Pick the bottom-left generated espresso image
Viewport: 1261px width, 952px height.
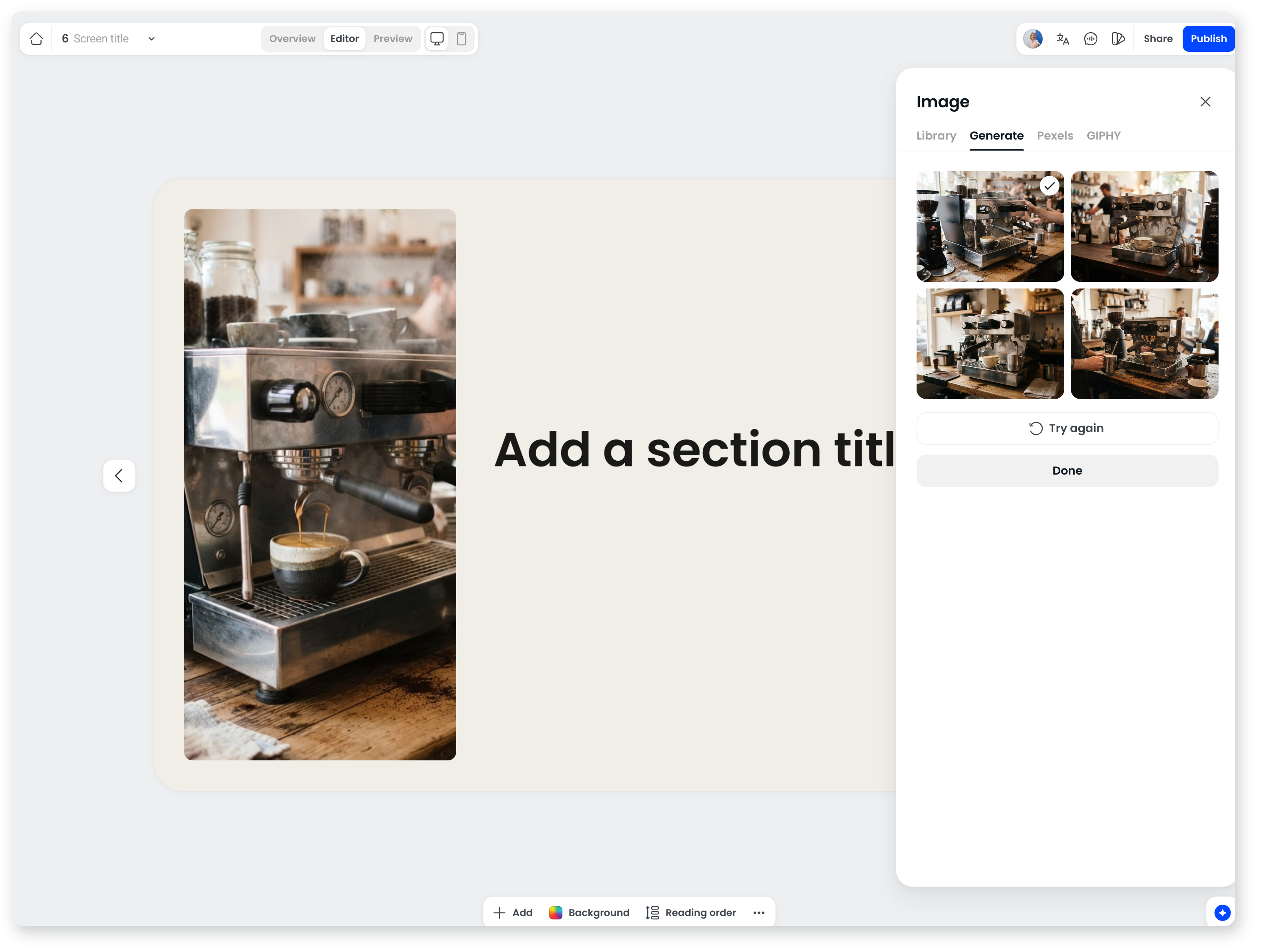pyautogui.click(x=991, y=344)
